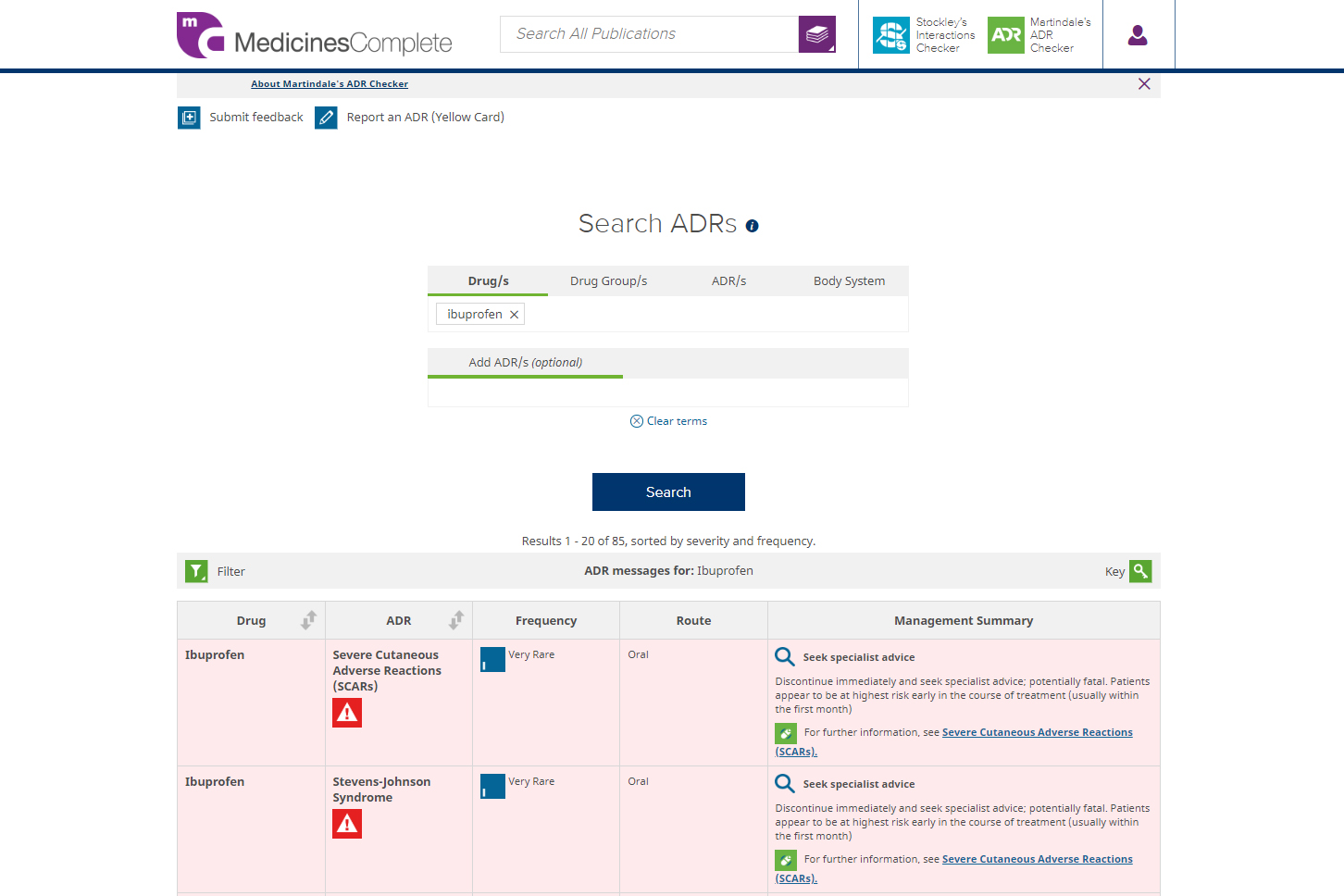Open the Stockley's Interactions Checker icon

[x=890, y=34]
